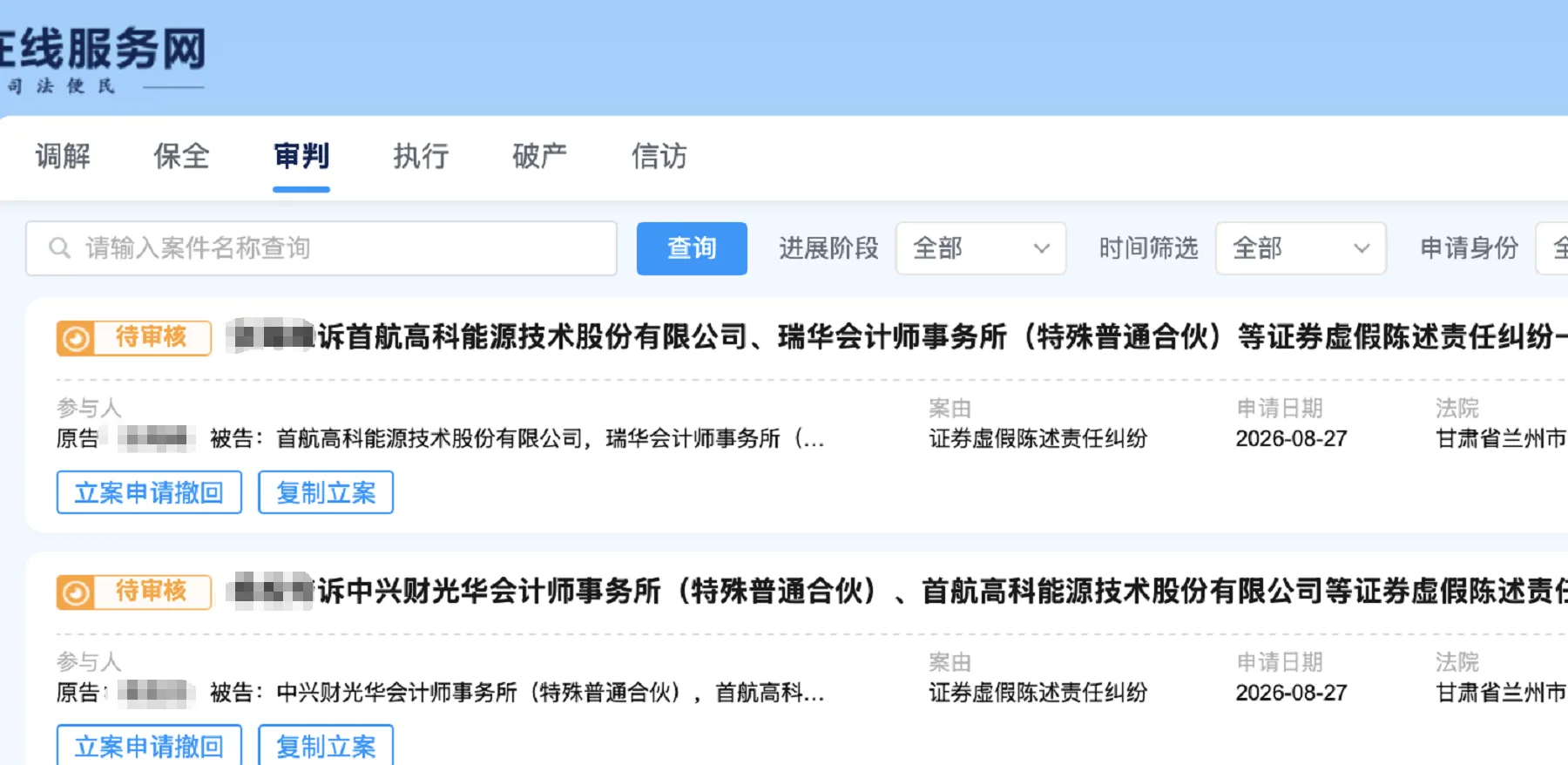The image size is (1568, 765).
Task: Click 甘肃省兰州市 court in the first case
Action: (1501, 438)
